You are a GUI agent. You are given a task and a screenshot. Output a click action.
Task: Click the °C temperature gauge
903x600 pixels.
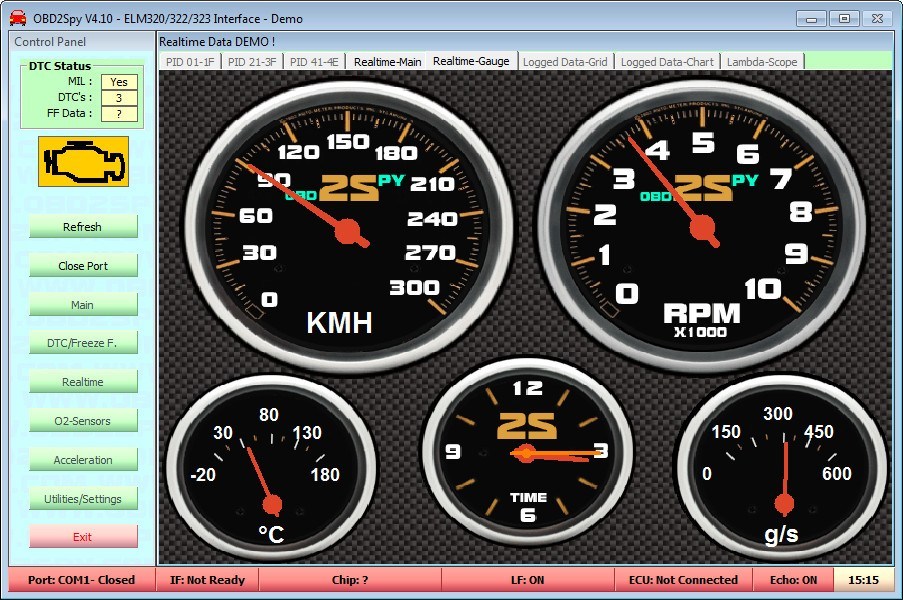click(271, 467)
